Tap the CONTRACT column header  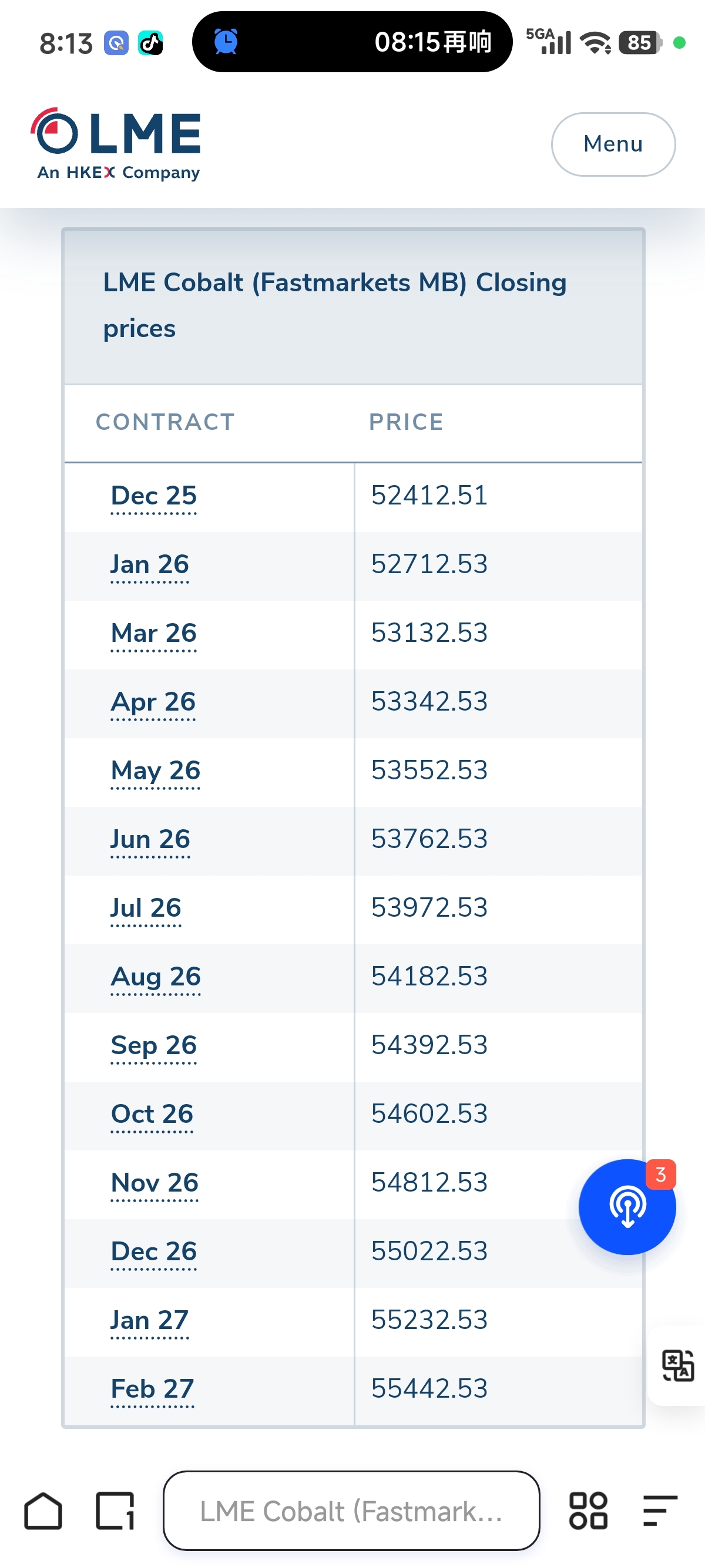pos(165,422)
